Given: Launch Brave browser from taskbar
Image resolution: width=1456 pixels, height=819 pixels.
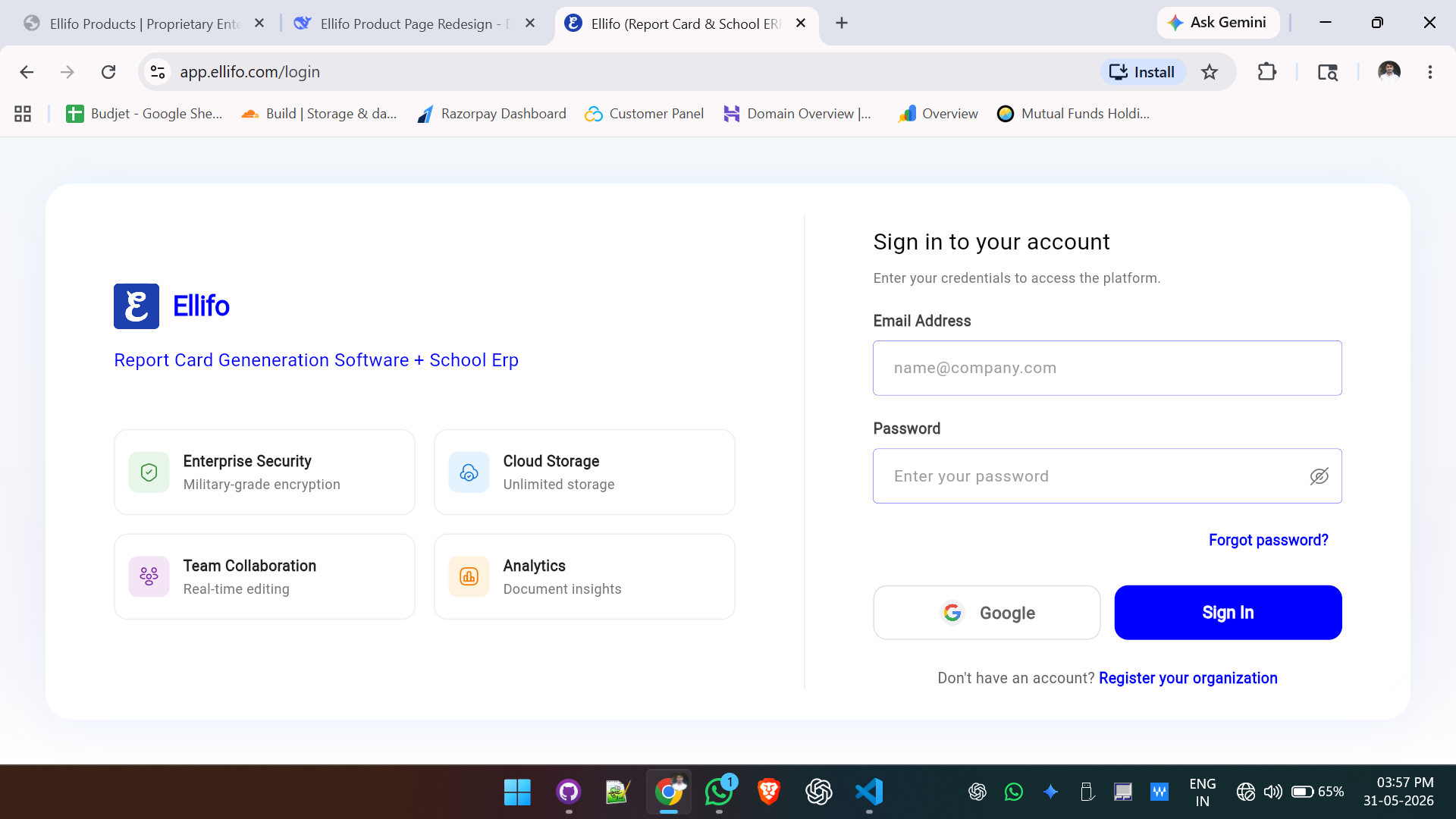Looking at the screenshot, I should [769, 792].
